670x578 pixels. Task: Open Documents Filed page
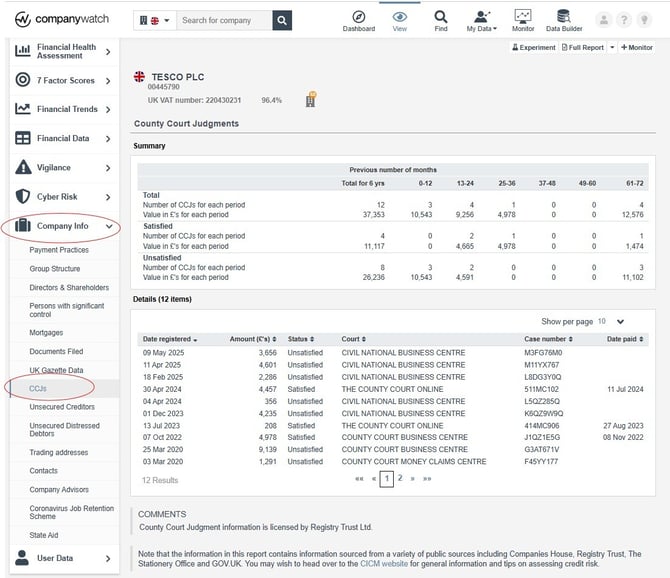56,352
